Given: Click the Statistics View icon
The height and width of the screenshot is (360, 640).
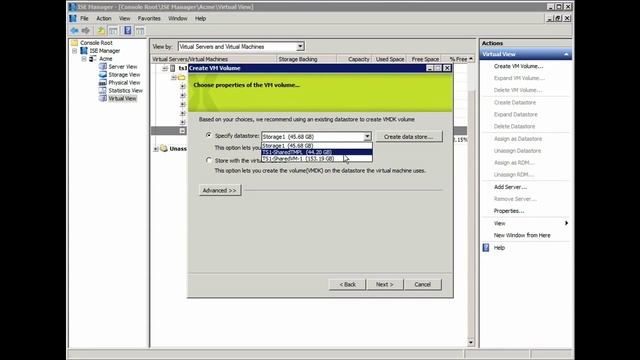Looking at the screenshot, I should [x=102, y=91].
